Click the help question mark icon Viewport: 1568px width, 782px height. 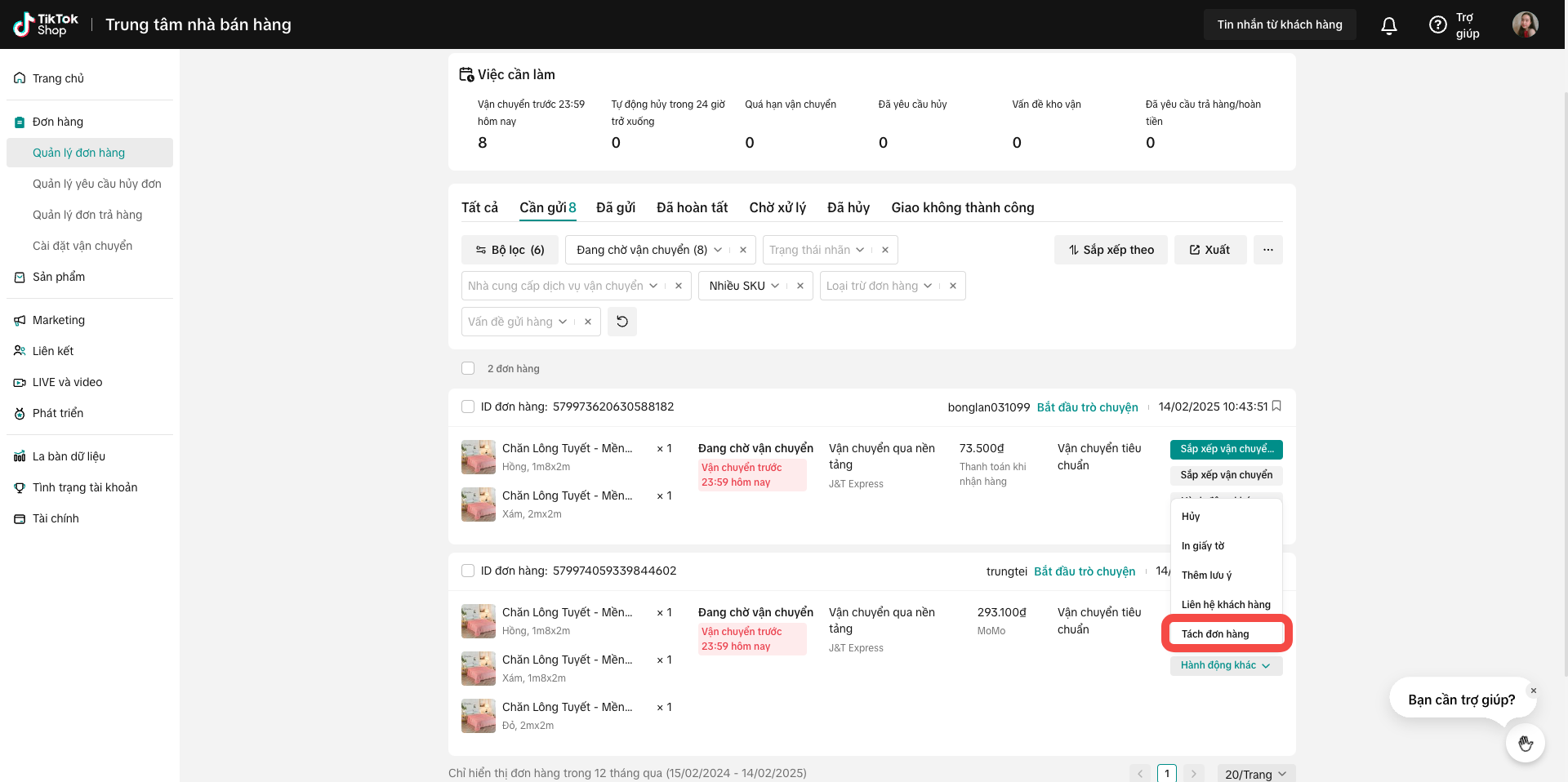(1437, 25)
